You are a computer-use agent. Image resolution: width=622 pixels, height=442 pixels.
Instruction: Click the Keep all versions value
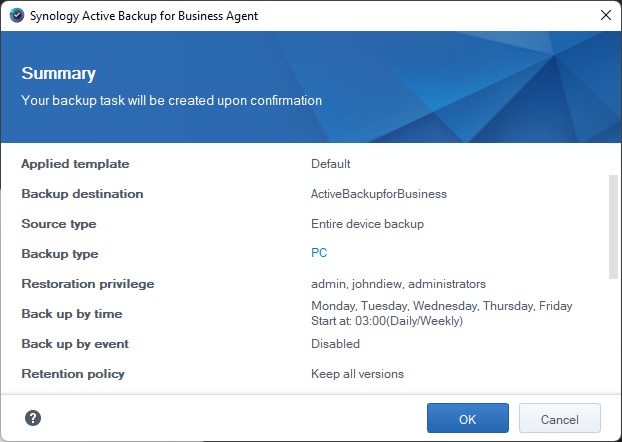point(357,374)
